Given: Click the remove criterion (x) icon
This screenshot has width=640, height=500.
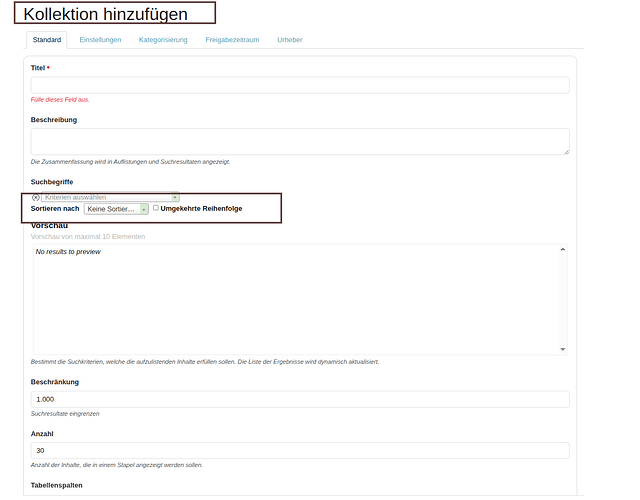Looking at the screenshot, I should coord(36,197).
